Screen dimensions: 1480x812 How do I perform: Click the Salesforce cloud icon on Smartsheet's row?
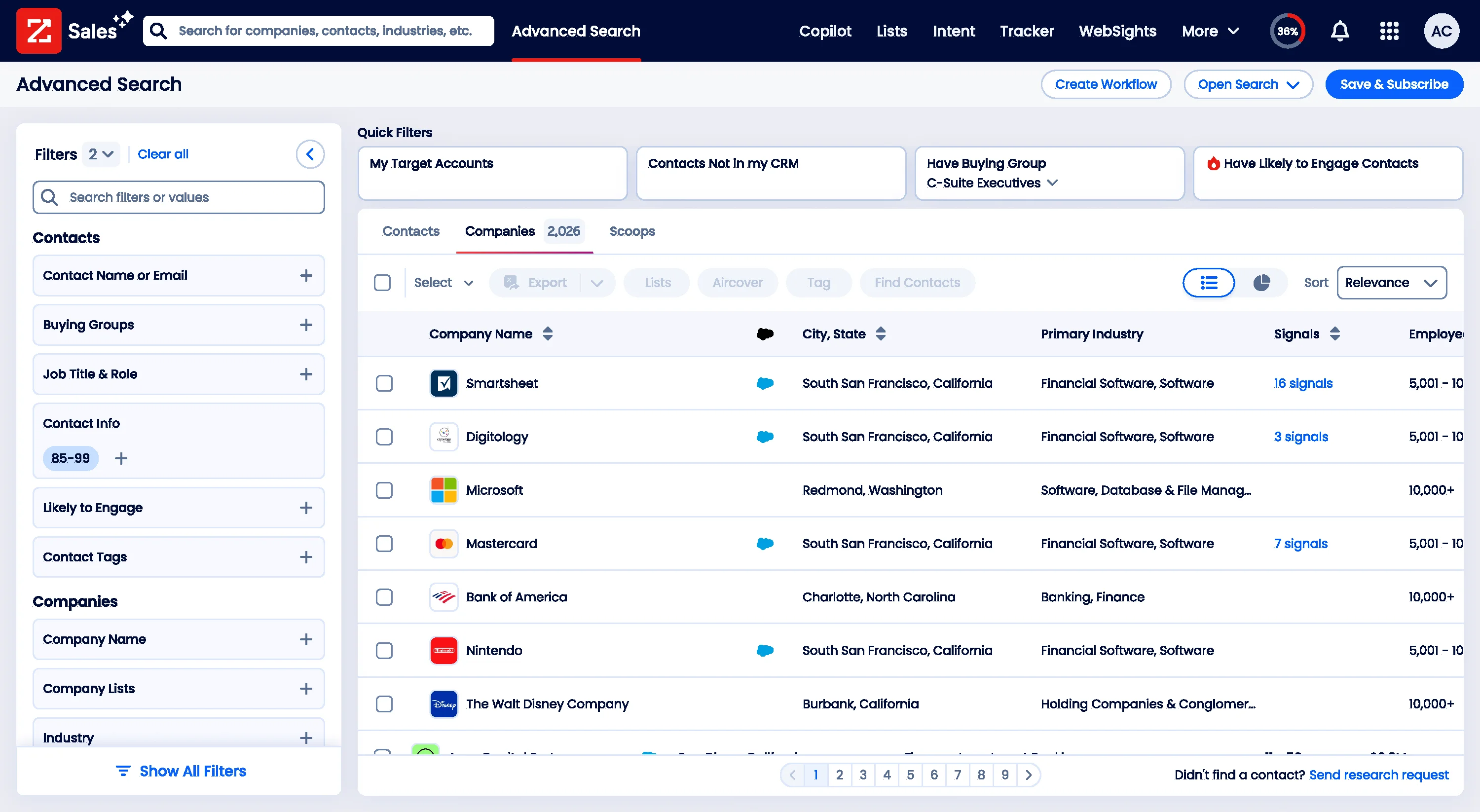point(765,383)
